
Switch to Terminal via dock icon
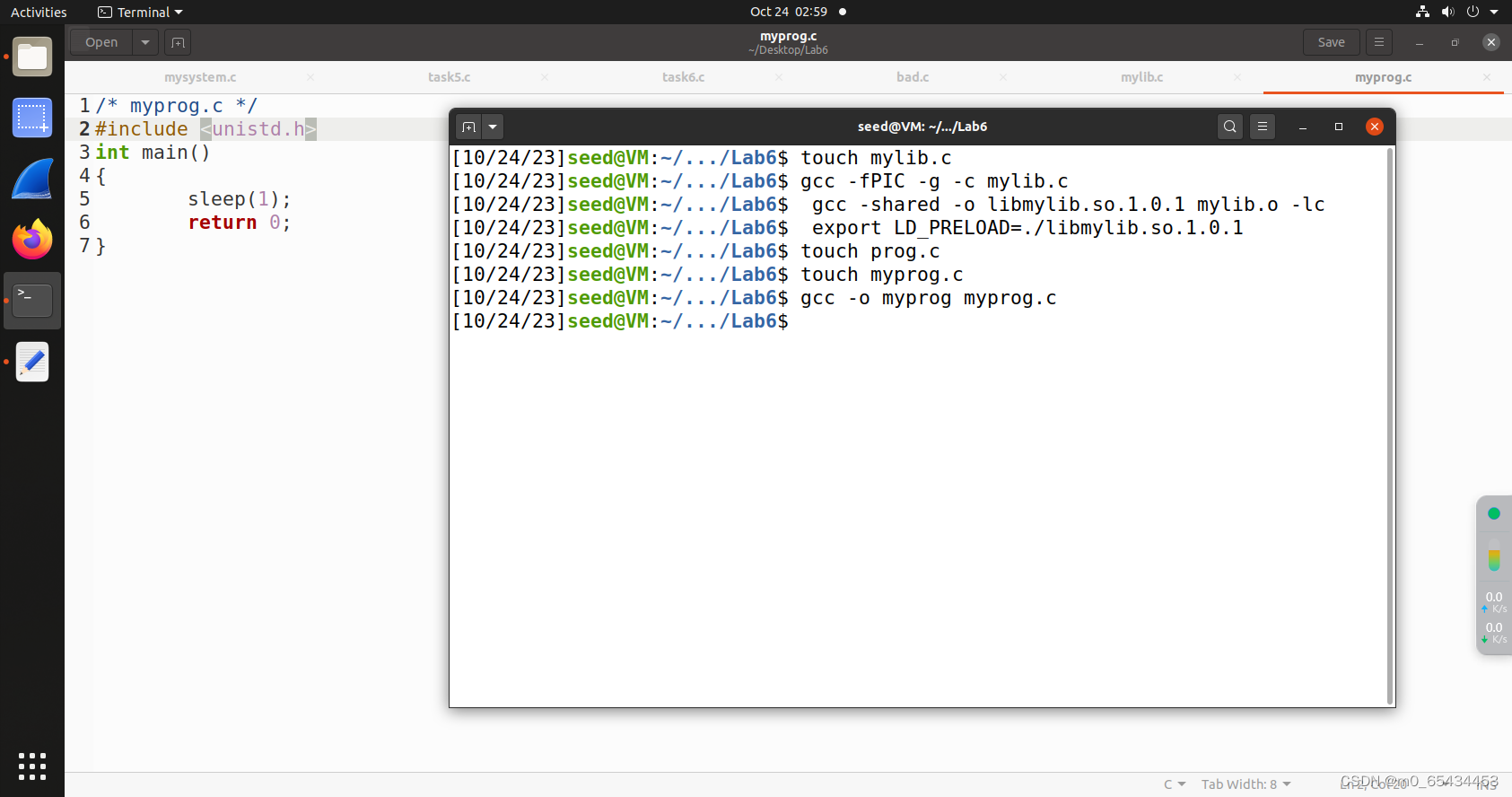pos(32,301)
